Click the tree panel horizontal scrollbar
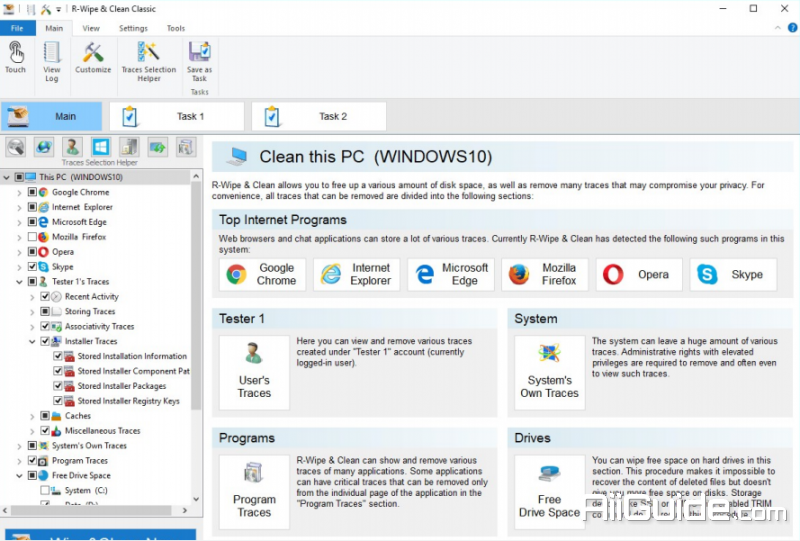 [x=91, y=510]
